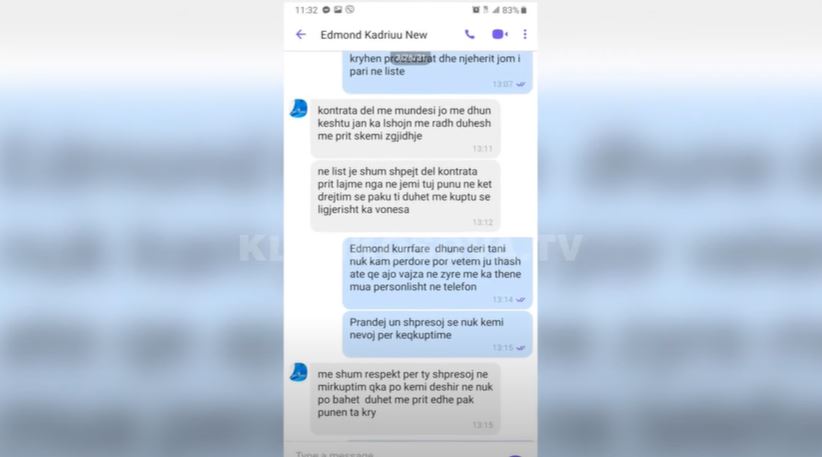
Task: Tap the back arrow in chat header
Action: [x=300, y=35]
